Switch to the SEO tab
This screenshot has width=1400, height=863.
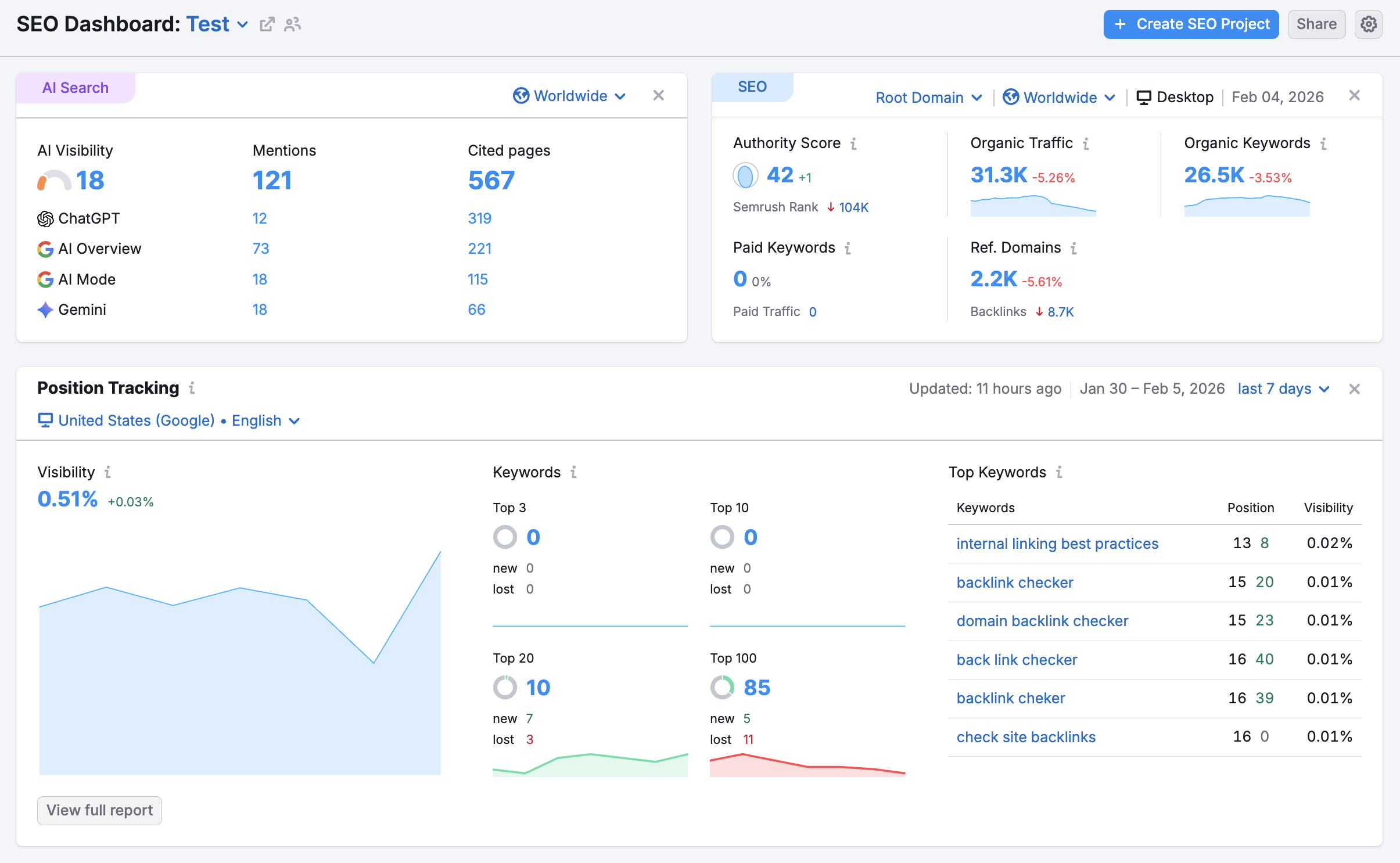(752, 86)
